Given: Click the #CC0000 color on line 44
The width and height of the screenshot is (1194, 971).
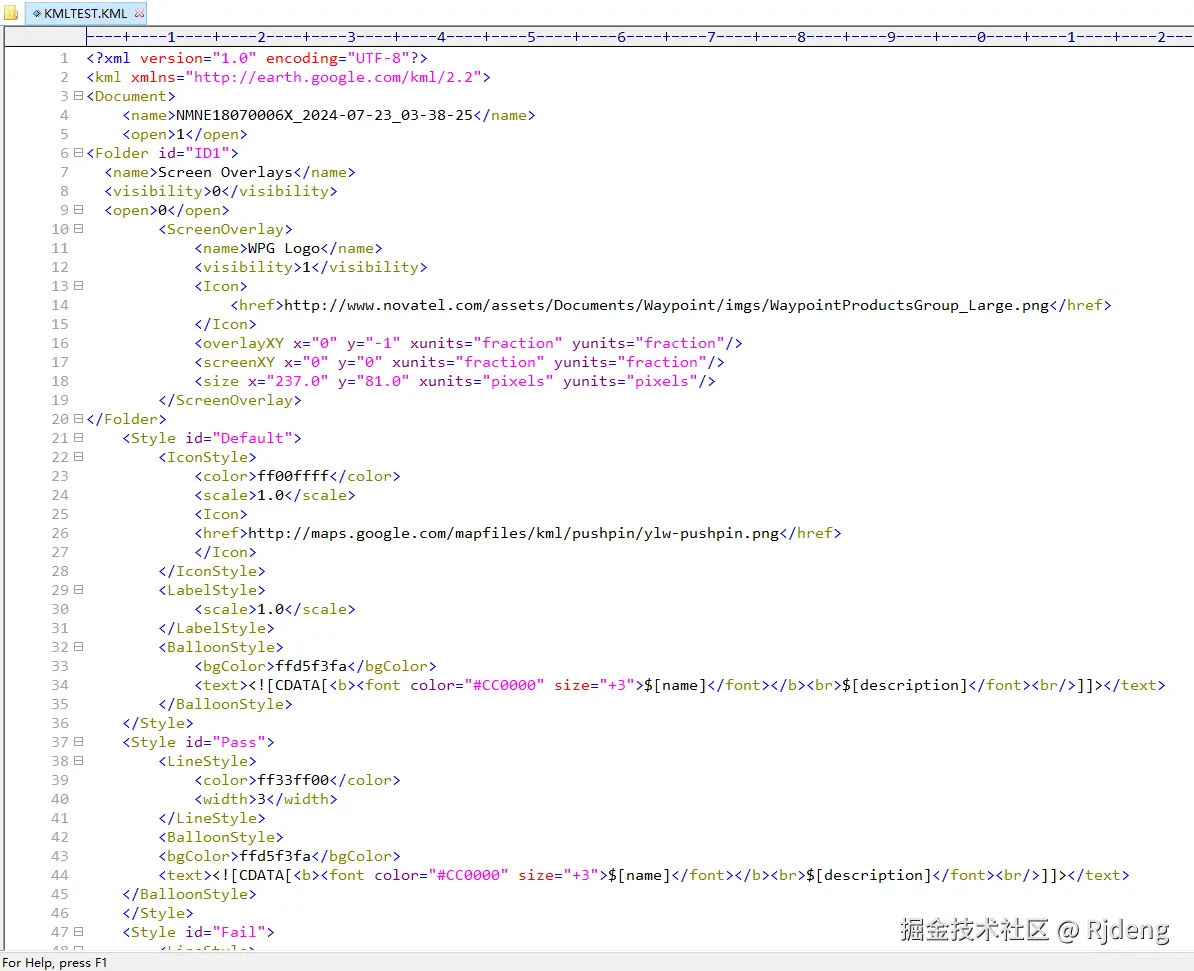Looking at the screenshot, I should (468, 875).
